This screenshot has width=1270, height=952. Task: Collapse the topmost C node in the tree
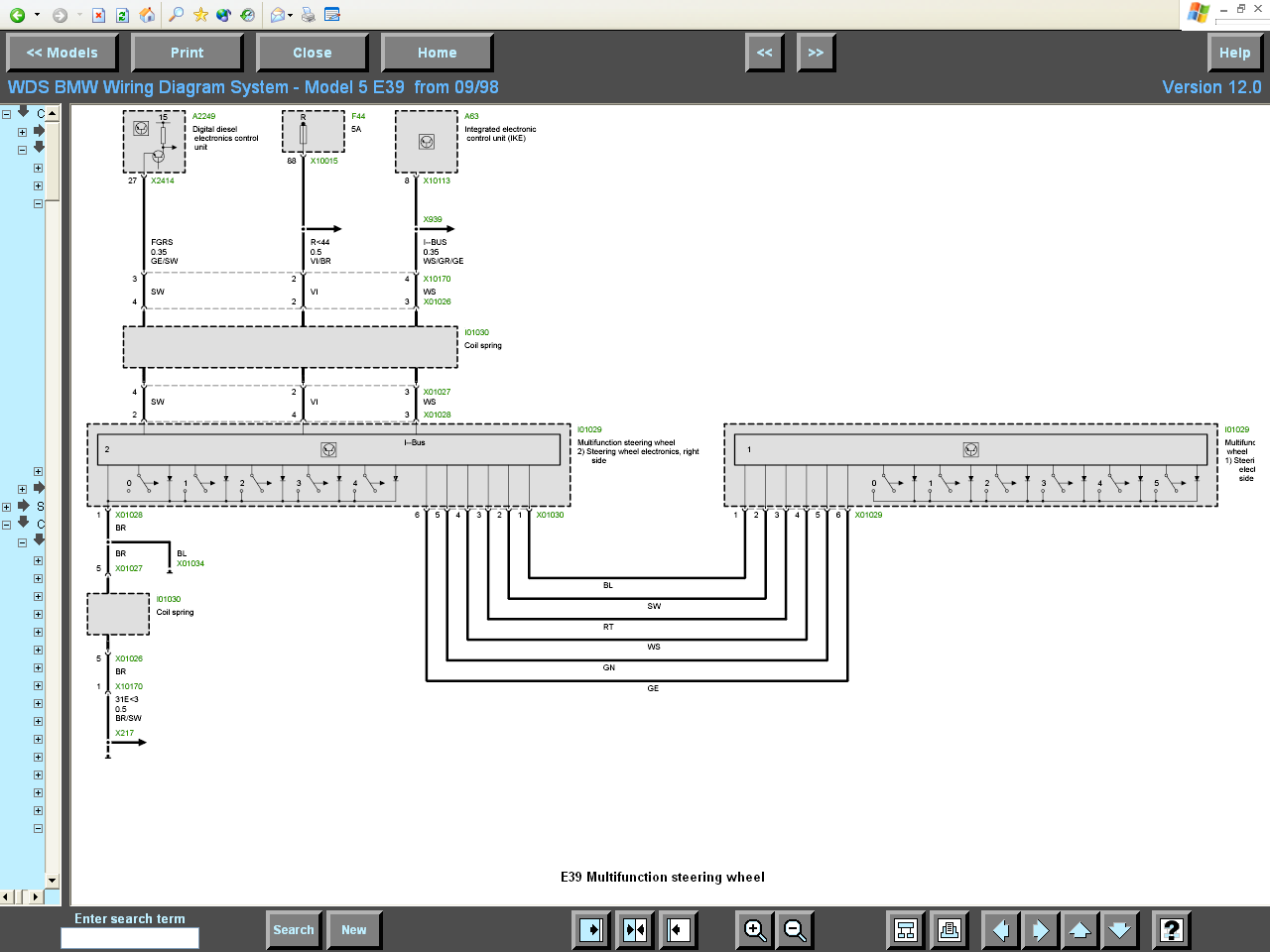coord(6,114)
